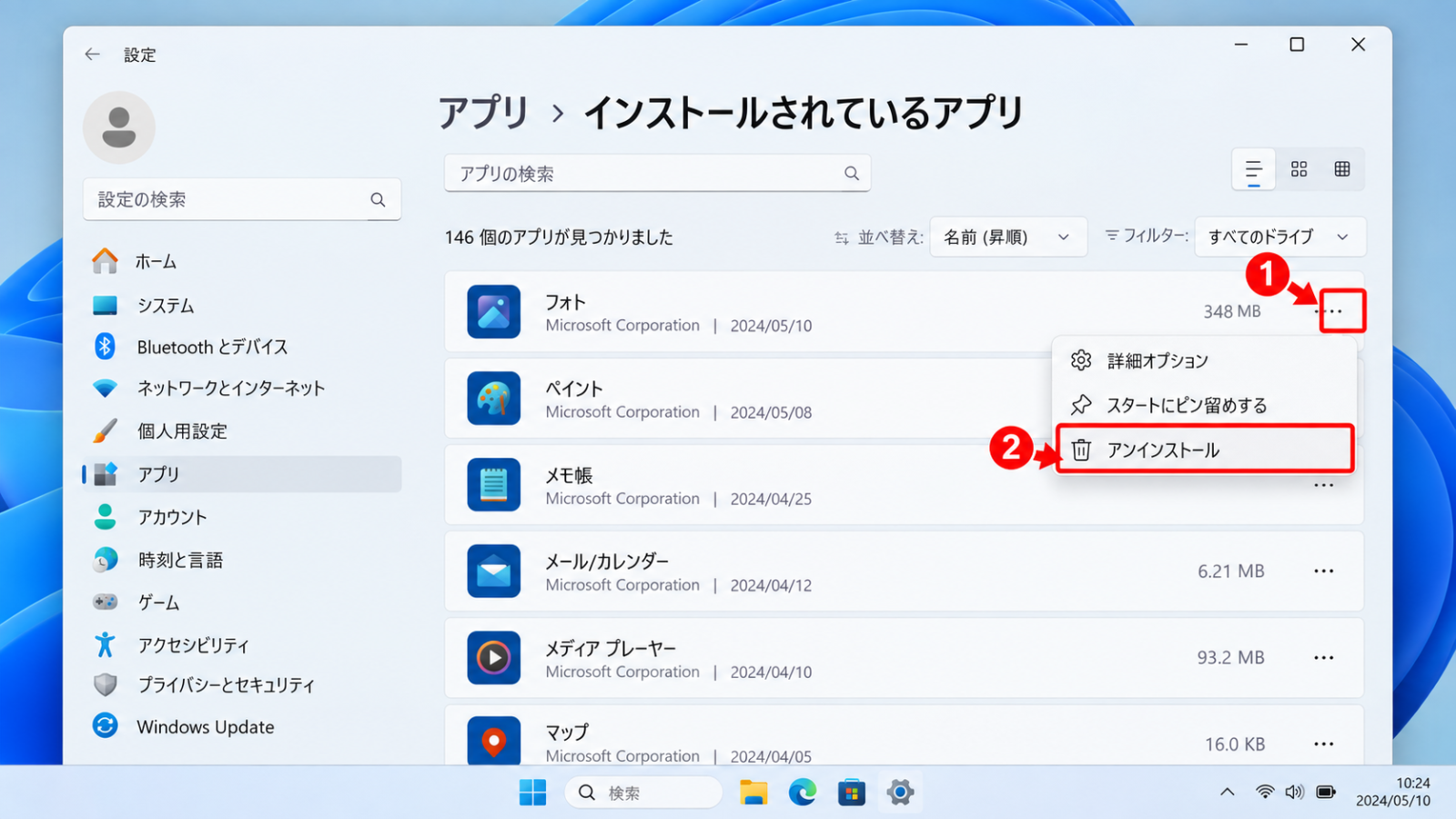The image size is (1456, 819).
Task: Choose スタートにピン留めする menu item
Action: pos(1205,405)
